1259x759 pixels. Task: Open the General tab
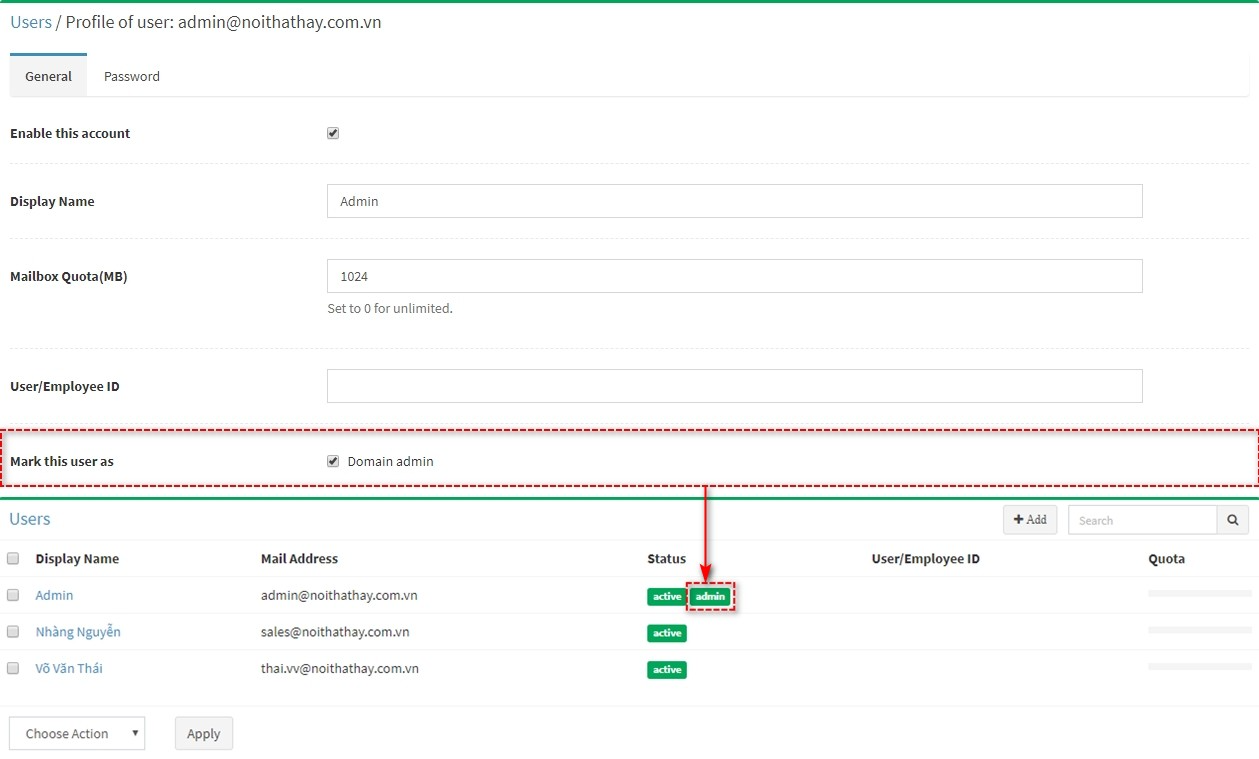(48, 76)
